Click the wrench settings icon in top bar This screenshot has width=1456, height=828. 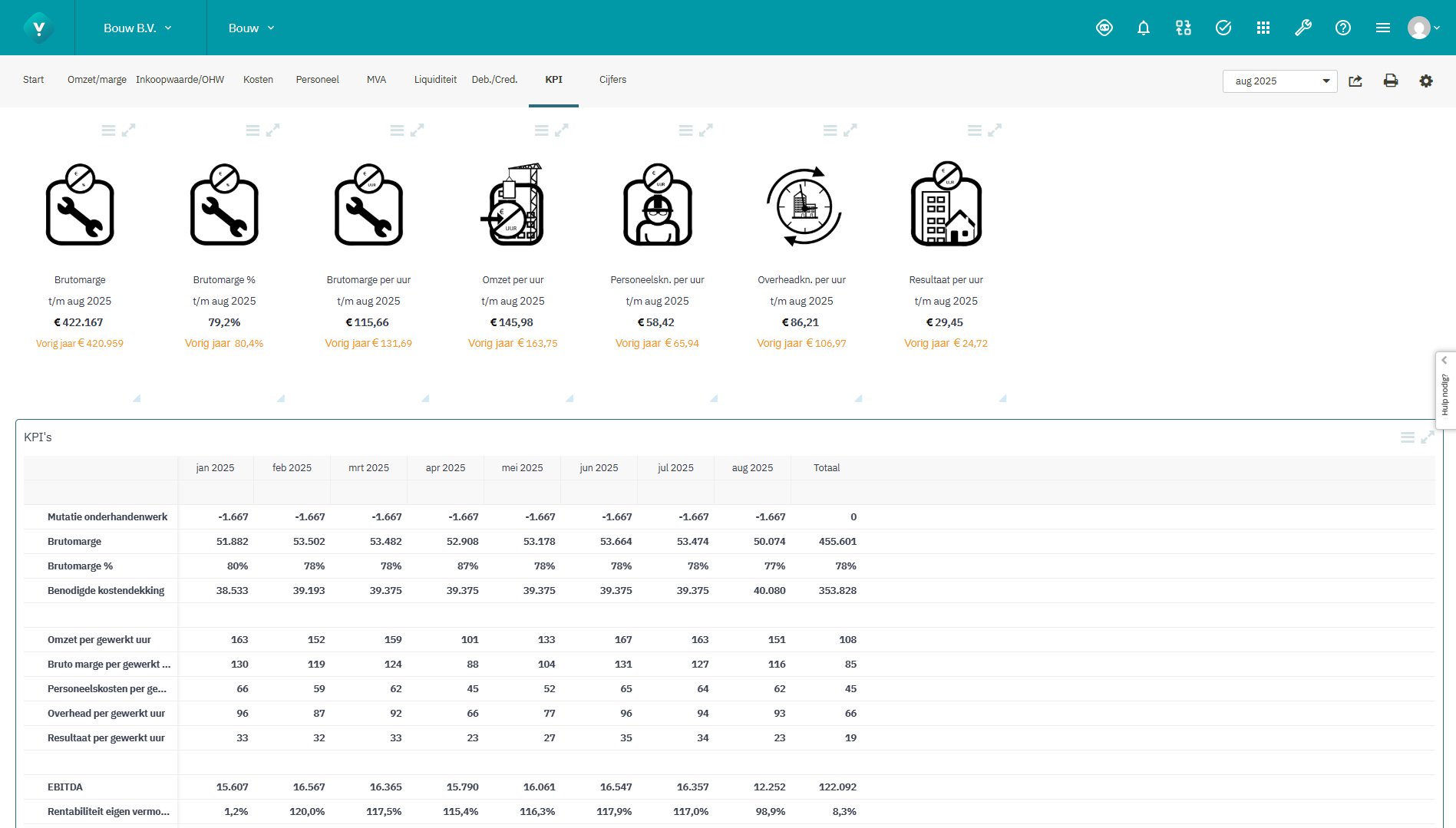[x=1303, y=28]
